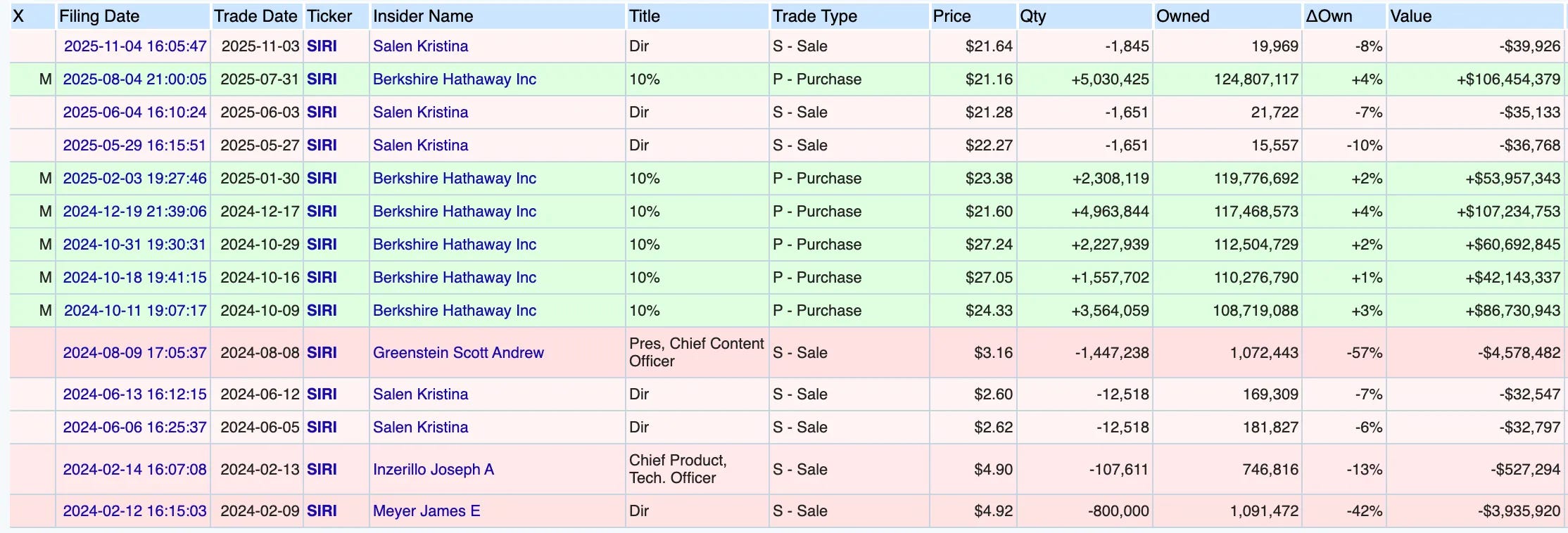Open filing dated 2024-08-09 17:05:37
Screen dimensions: 1568x533
pyautogui.click(x=135, y=353)
